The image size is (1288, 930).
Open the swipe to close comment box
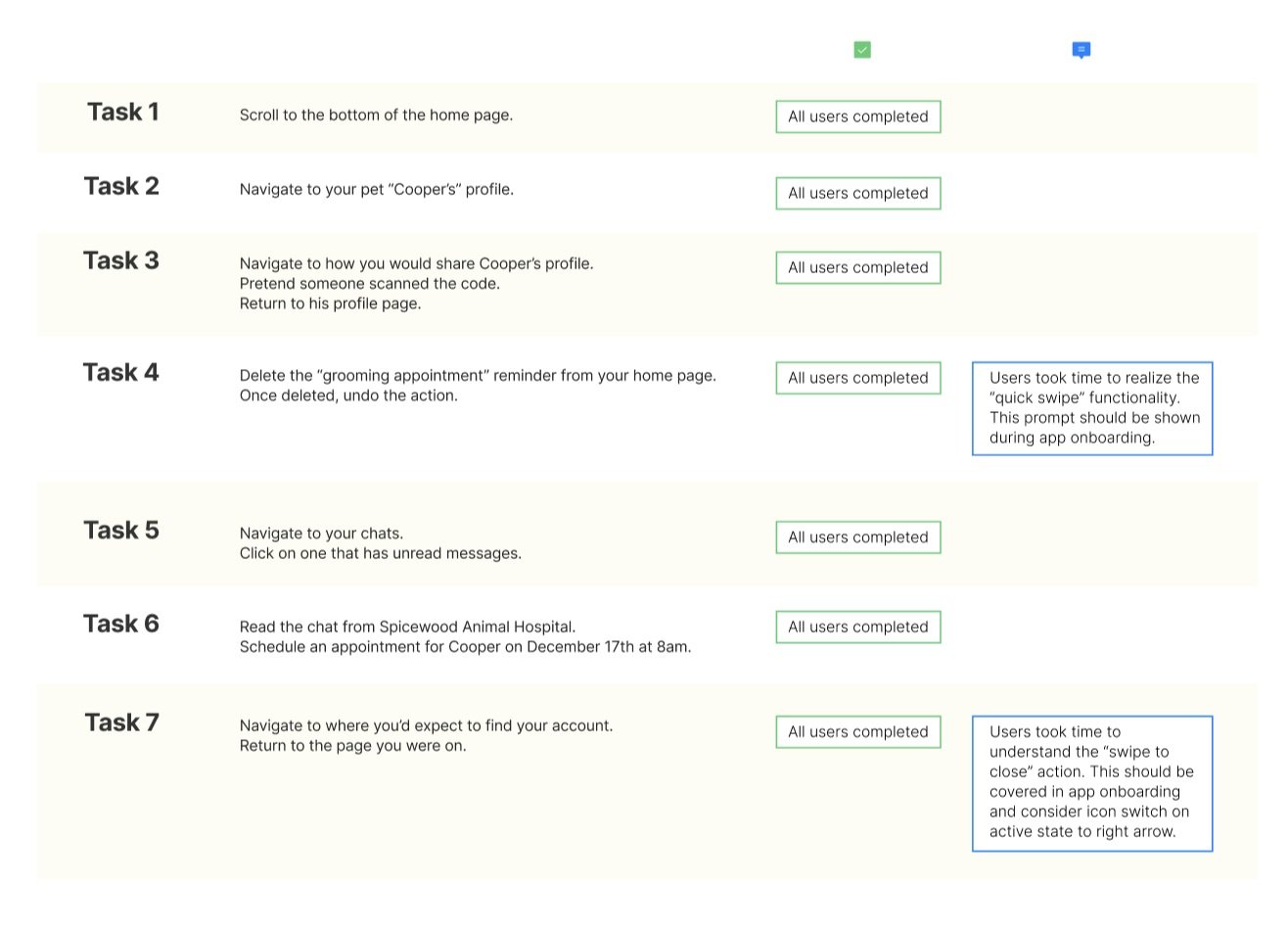pyautogui.click(x=1092, y=783)
